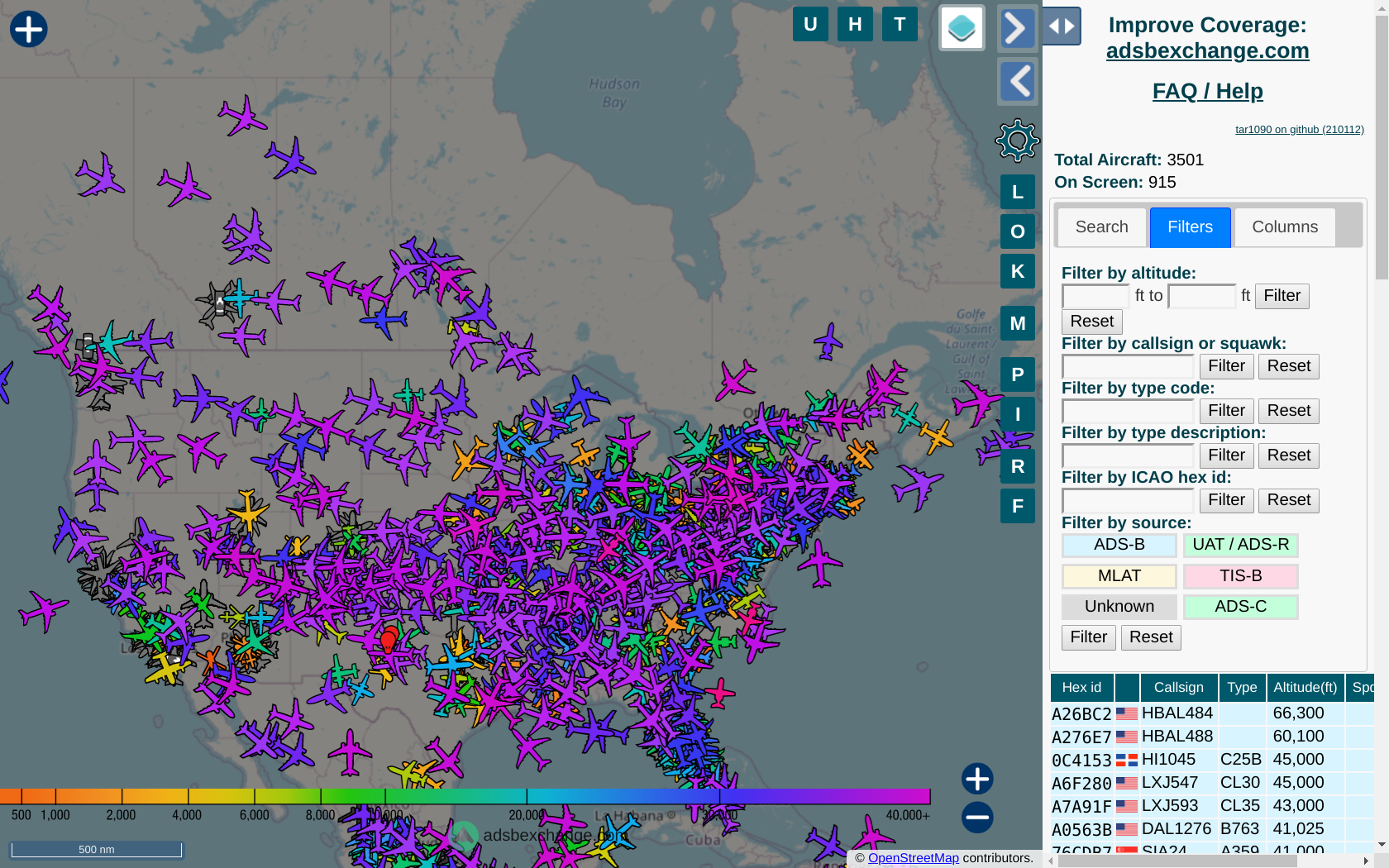Toggle sidebar with double-arrow icon
This screenshot has height=868, width=1389.
click(x=1062, y=26)
